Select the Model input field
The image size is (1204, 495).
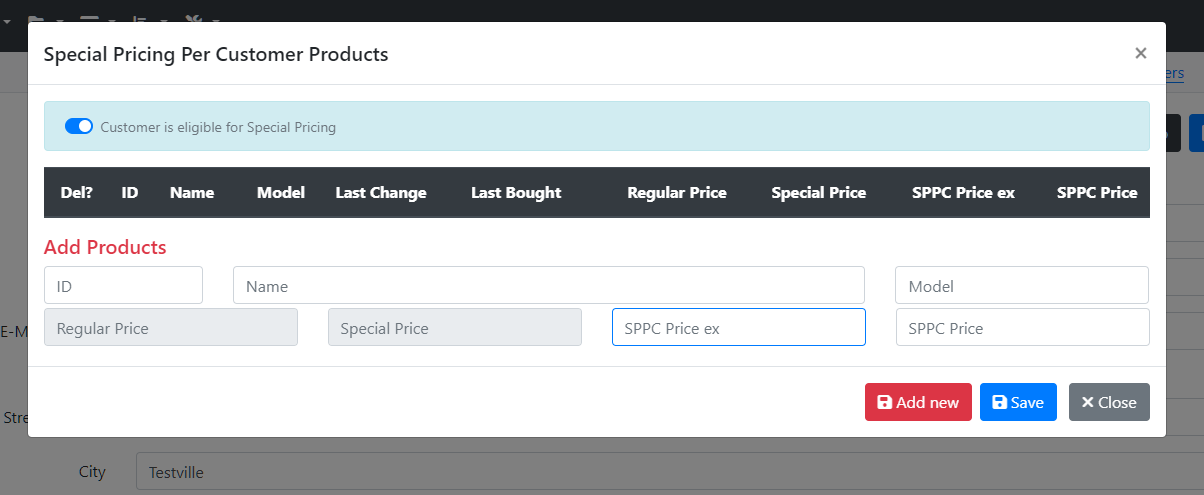point(1022,285)
